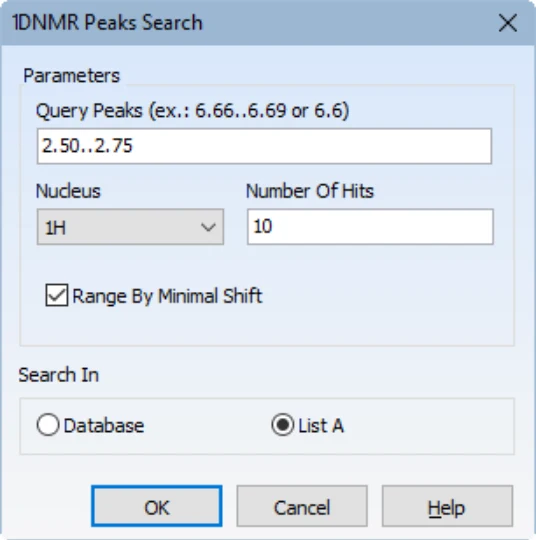Image resolution: width=536 pixels, height=540 pixels.
Task: Click the 1DNMR Peaks Search title
Action: (107, 23)
